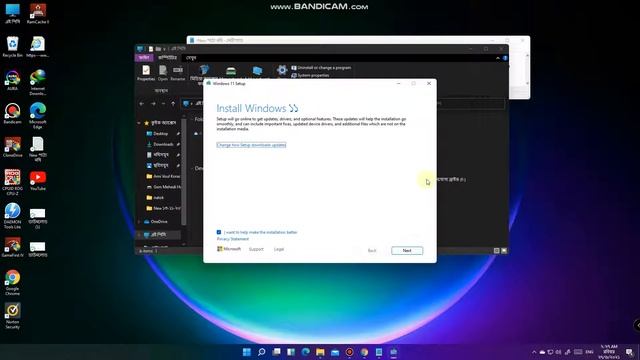Open taskbar Search

[262, 352]
